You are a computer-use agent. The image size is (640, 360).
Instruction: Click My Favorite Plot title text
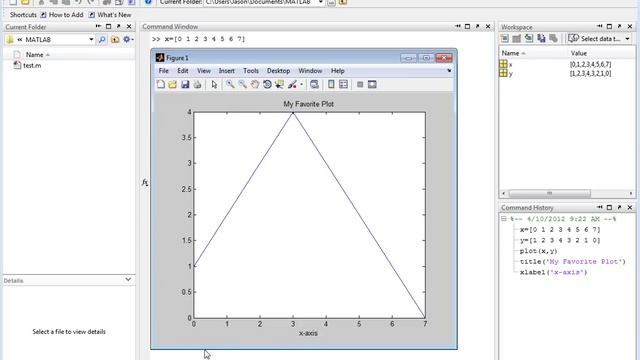click(x=309, y=104)
